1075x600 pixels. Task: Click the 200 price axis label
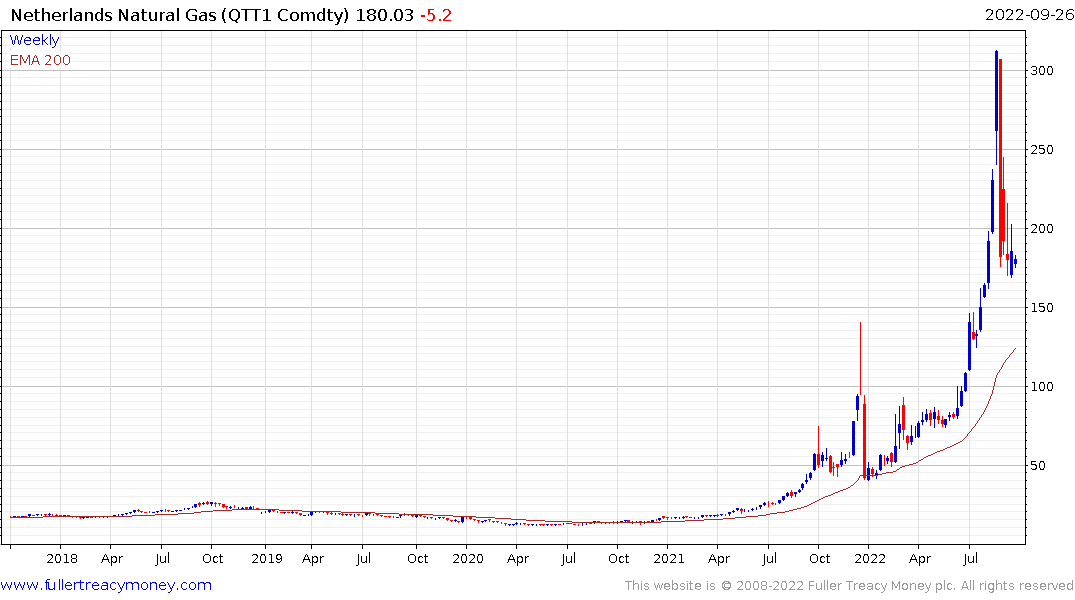pos(1042,228)
